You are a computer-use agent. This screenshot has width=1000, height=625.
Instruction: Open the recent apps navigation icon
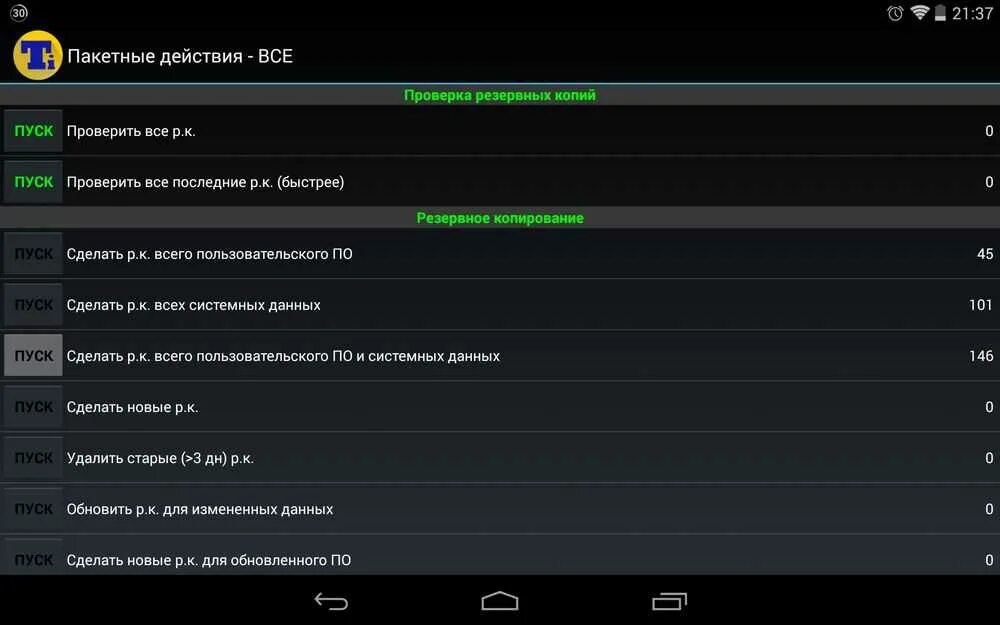[669, 601]
